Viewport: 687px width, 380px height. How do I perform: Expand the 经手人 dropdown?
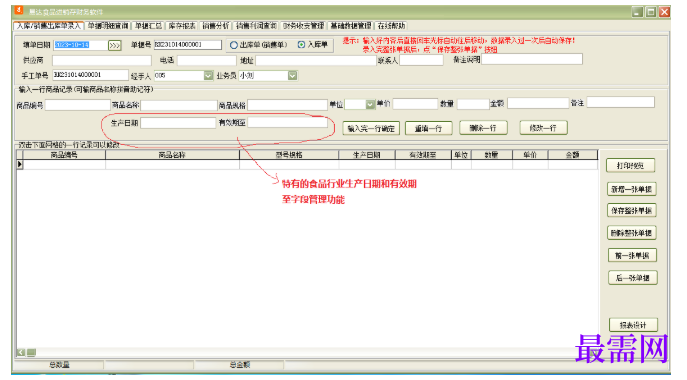[x=209, y=75]
